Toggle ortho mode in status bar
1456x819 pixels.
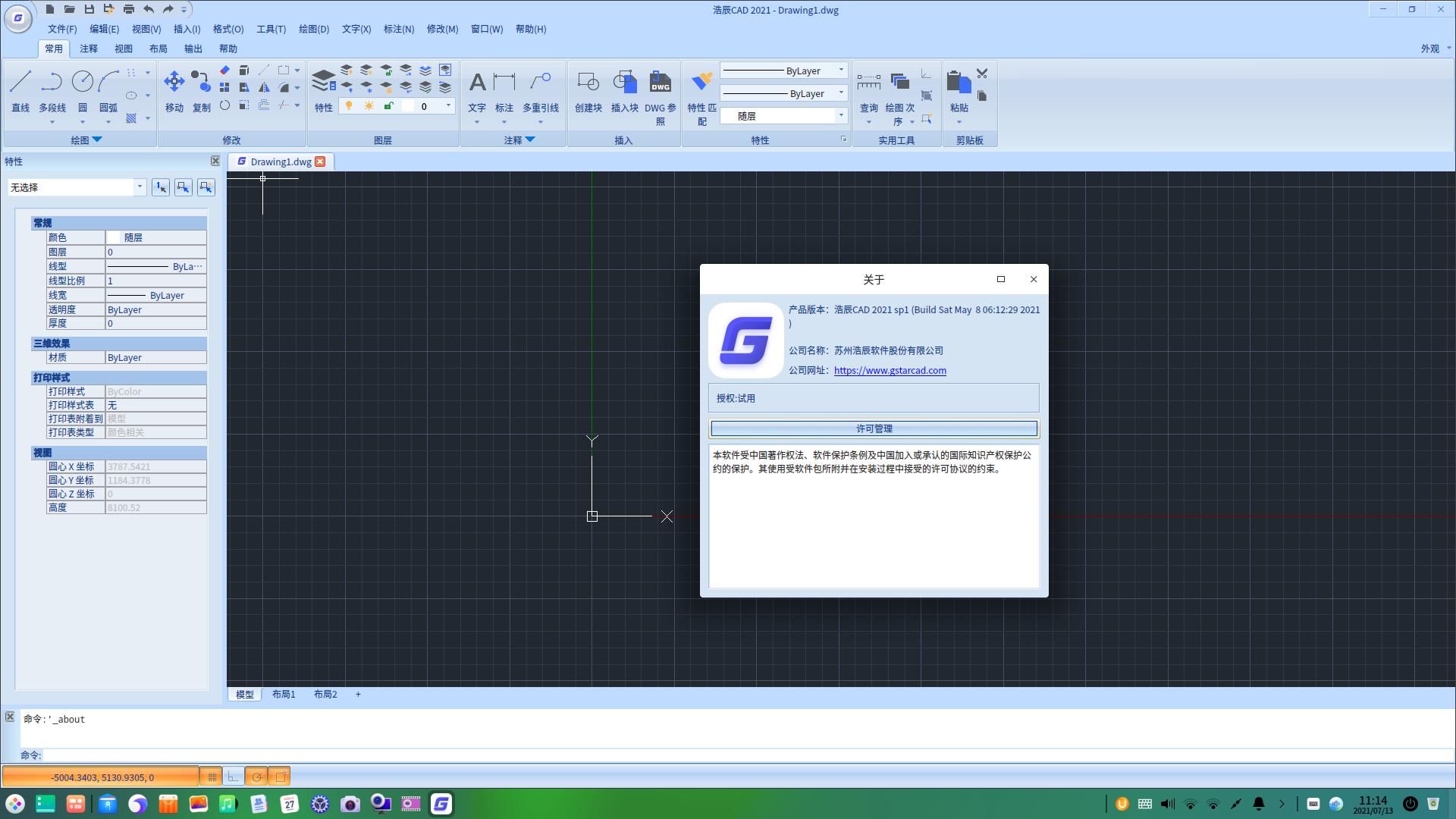click(x=234, y=777)
